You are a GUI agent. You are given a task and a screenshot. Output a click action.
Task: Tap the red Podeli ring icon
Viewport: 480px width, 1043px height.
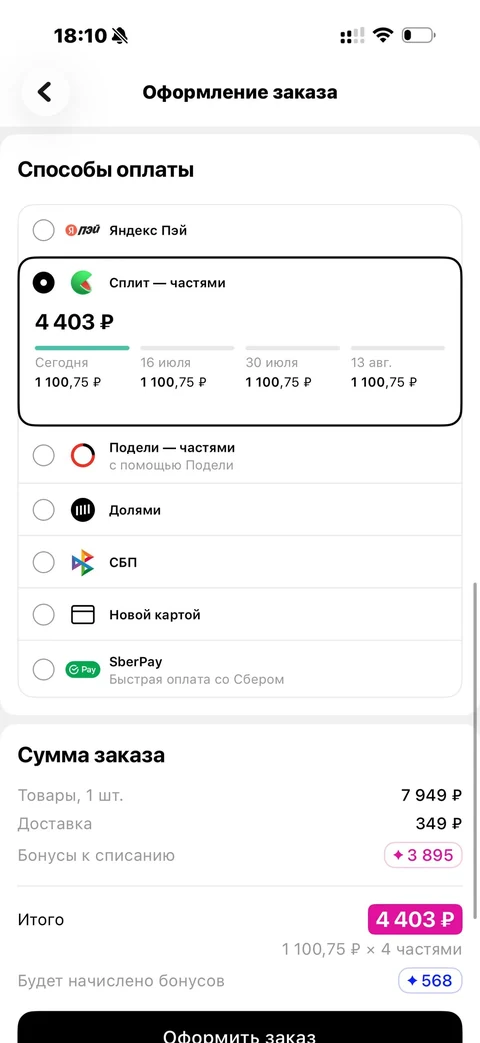click(83, 456)
